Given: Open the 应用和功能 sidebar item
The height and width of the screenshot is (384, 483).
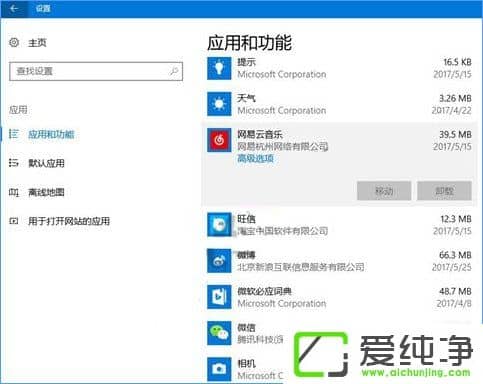Looking at the screenshot, I should [x=51, y=134].
